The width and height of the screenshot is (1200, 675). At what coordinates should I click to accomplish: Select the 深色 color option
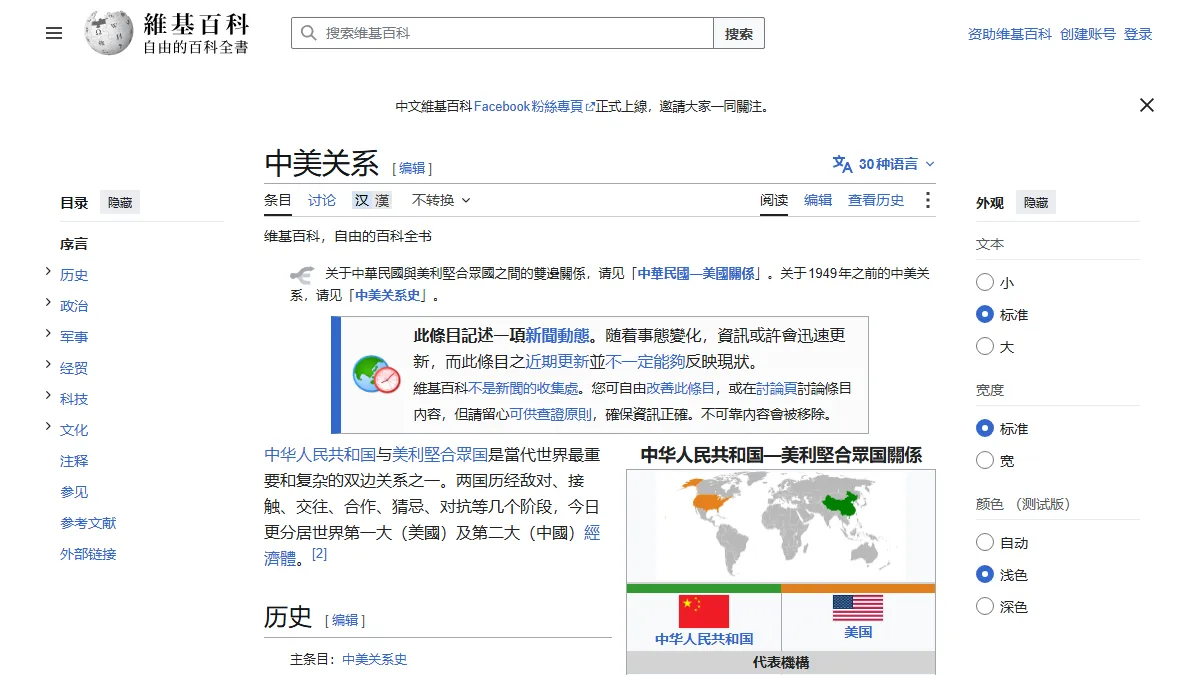tap(985, 606)
